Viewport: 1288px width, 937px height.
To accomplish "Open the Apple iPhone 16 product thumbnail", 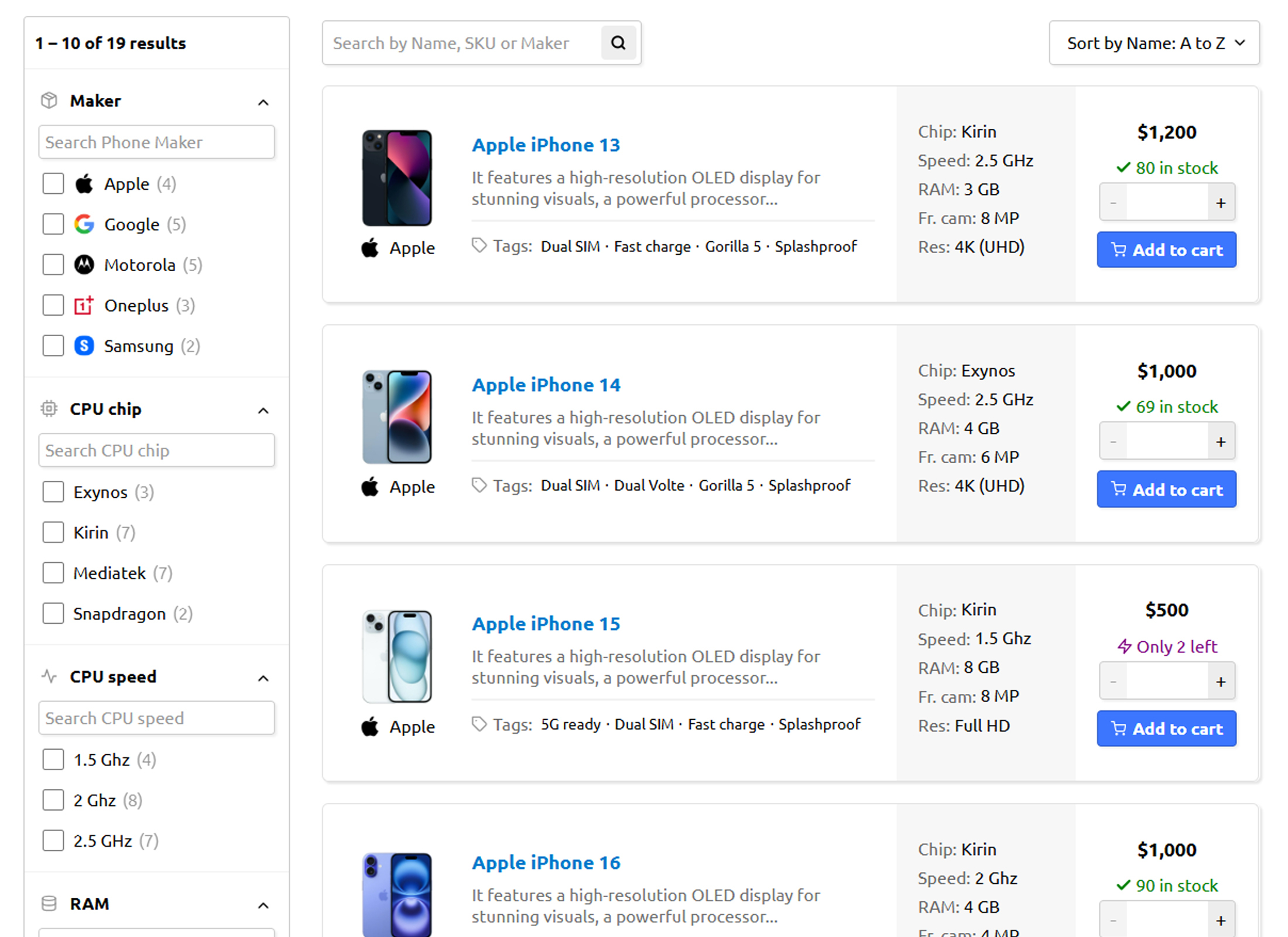I will [x=397, y=894].
